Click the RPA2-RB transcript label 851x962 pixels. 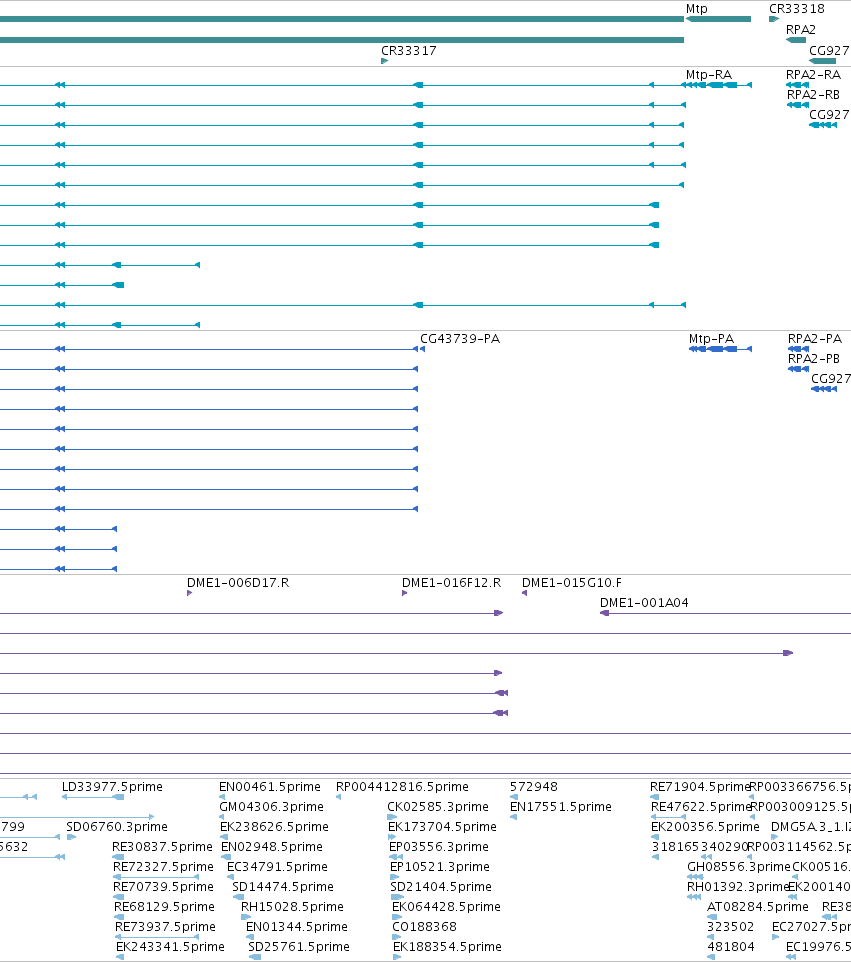(x=814, y=94)
